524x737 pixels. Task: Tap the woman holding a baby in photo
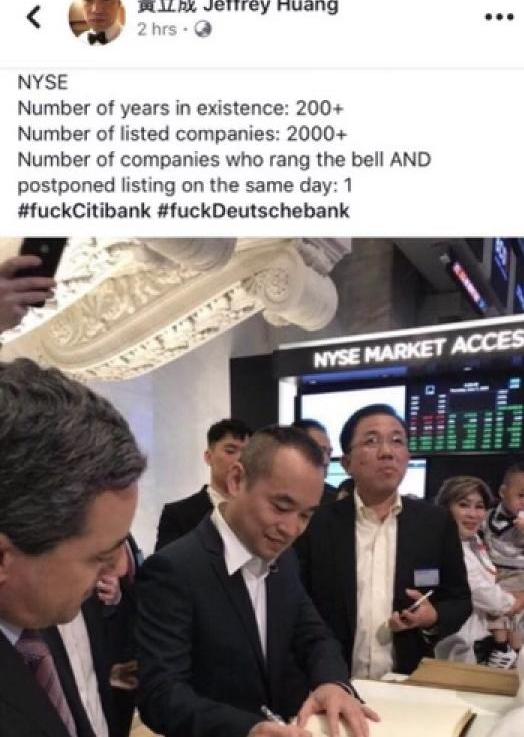pyautogui.click(x=477, y=564)
